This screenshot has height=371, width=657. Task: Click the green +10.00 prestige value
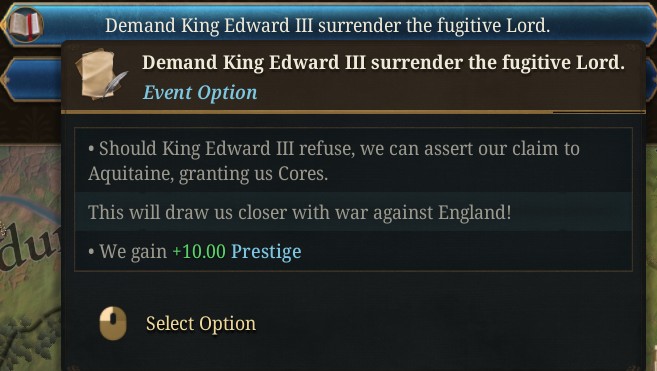199,252
